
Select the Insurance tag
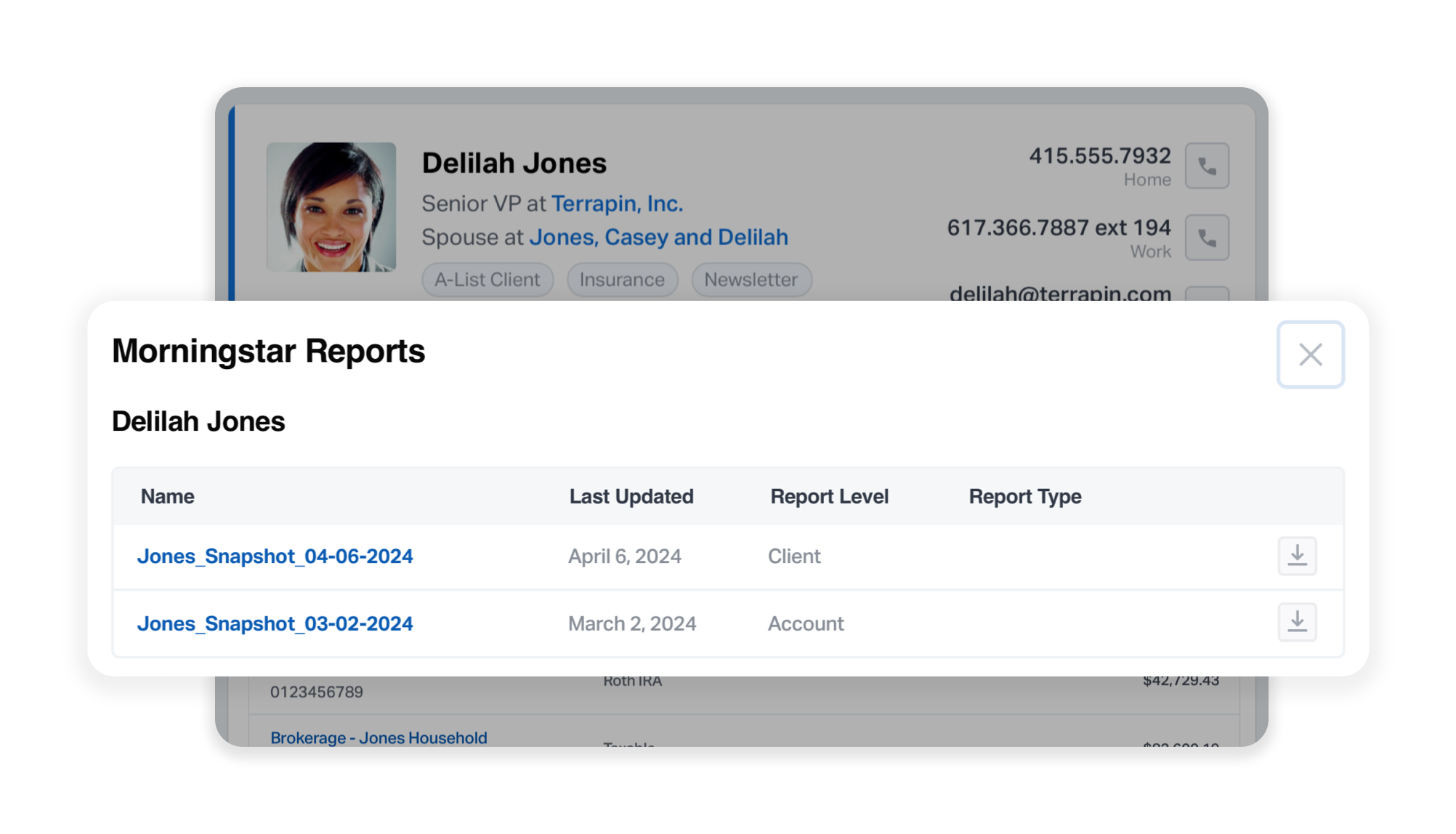tap(622, 280)
